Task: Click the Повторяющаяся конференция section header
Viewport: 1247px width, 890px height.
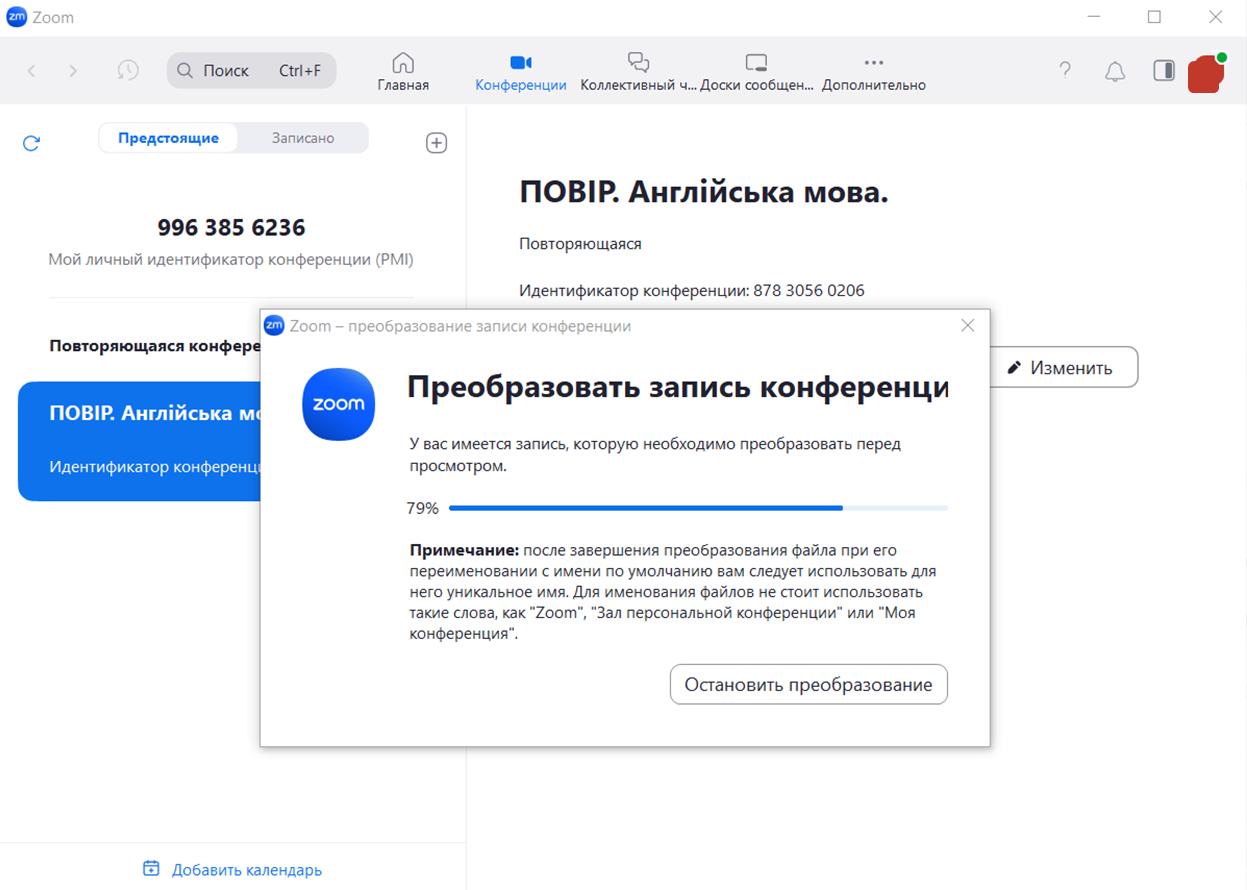Action: pyautogui.click(x=155, y=346)
